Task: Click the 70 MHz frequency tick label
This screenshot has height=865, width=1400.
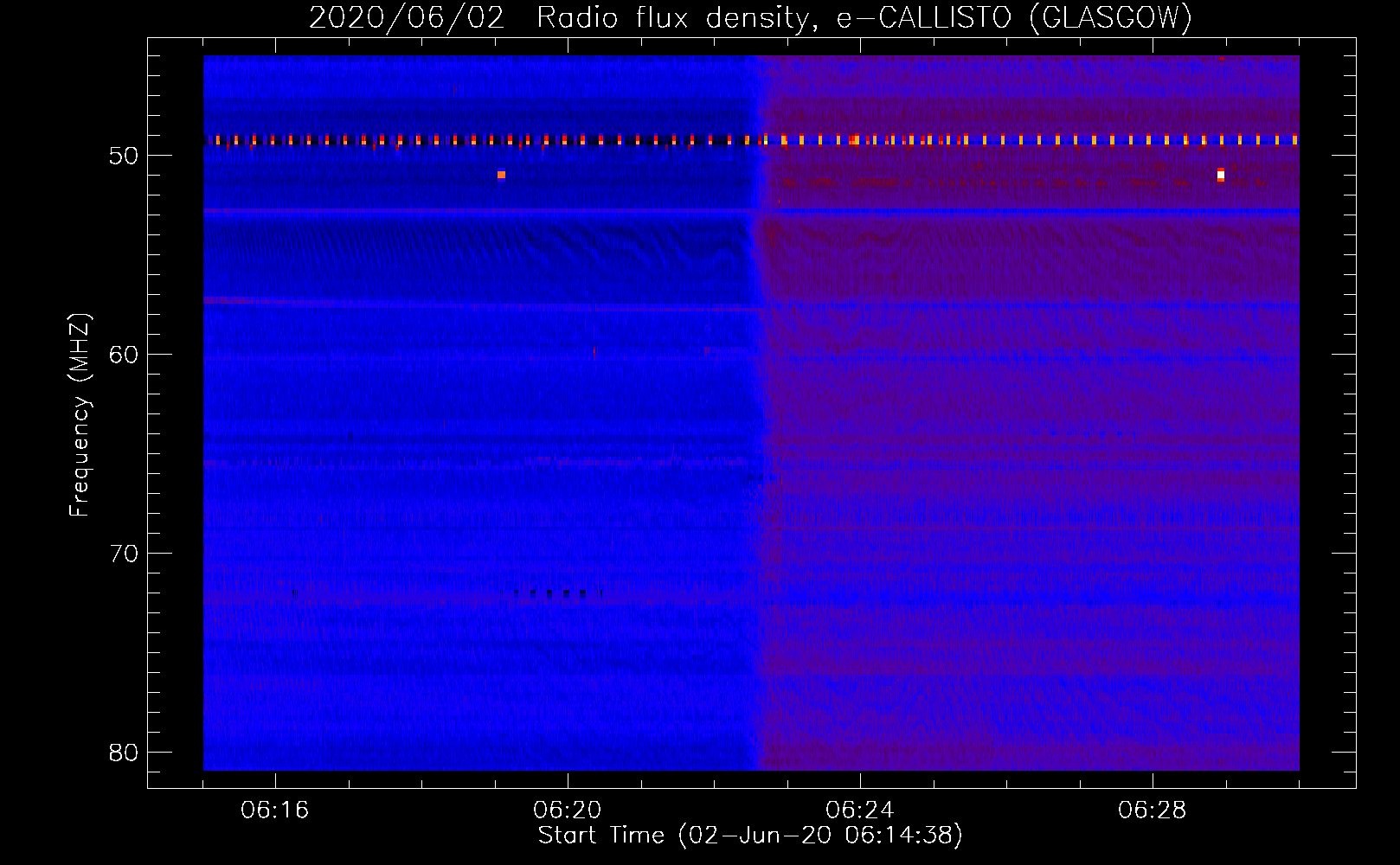Action: [x=124, y=554]
